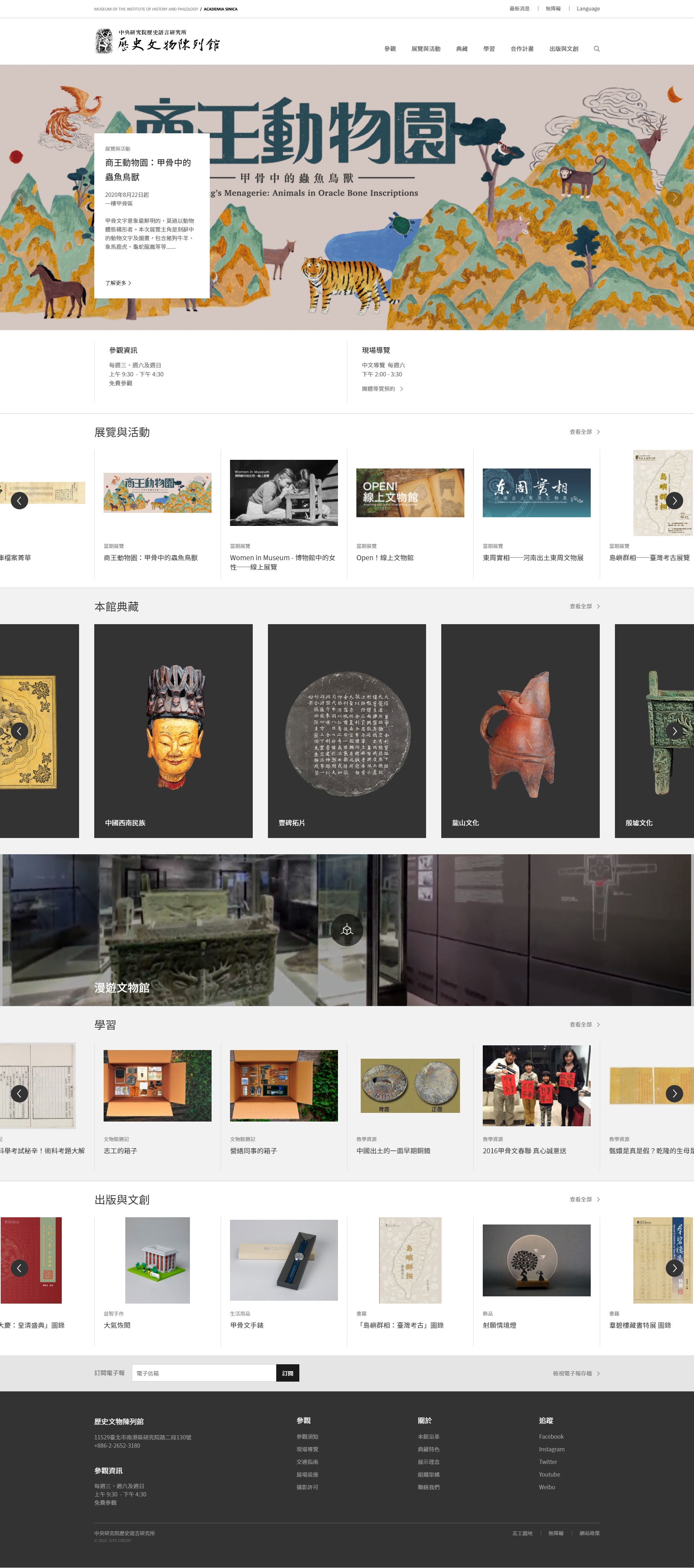Open the 參觀 menu item
694x1568 pixels.
(x=390, y=49)
